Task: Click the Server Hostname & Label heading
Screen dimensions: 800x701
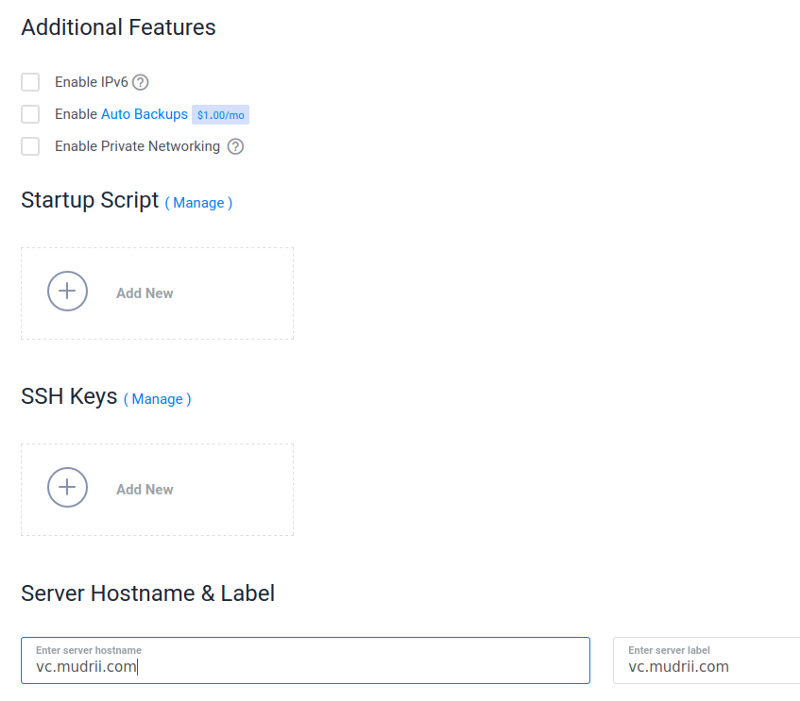Action: tap(148, 593)
